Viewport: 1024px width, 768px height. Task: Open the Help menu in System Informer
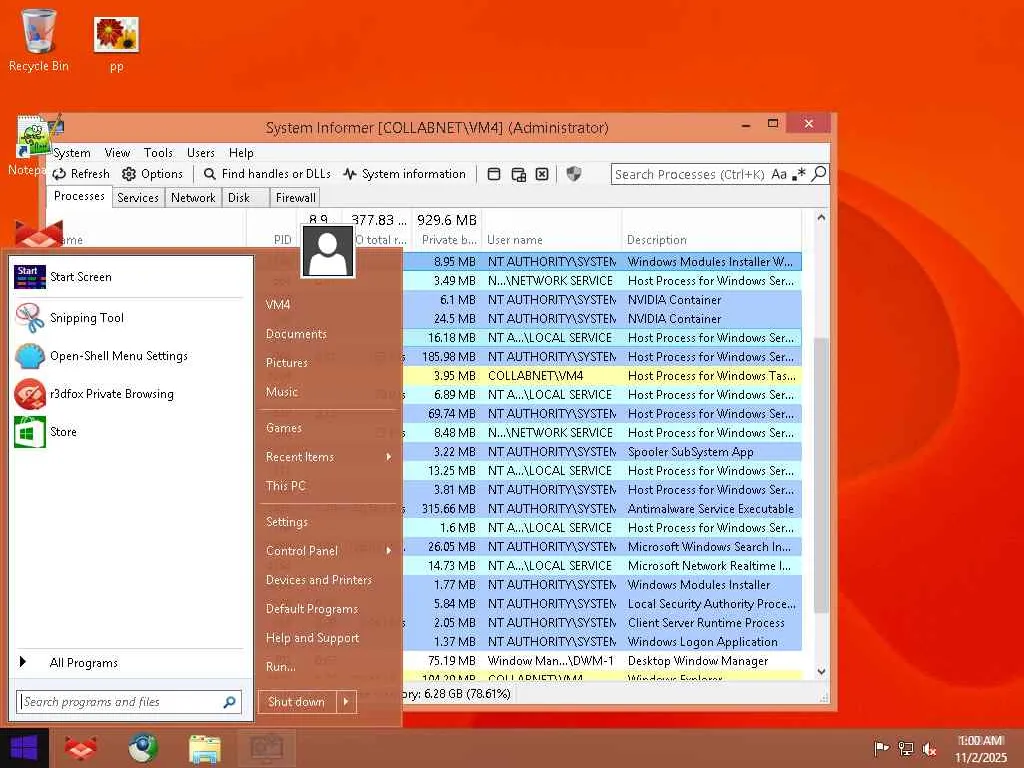click(x=241, y=153)
